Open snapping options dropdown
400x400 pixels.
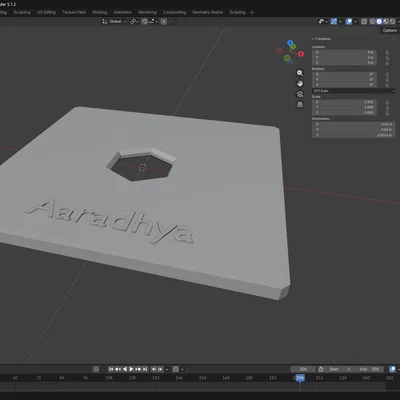153,21
